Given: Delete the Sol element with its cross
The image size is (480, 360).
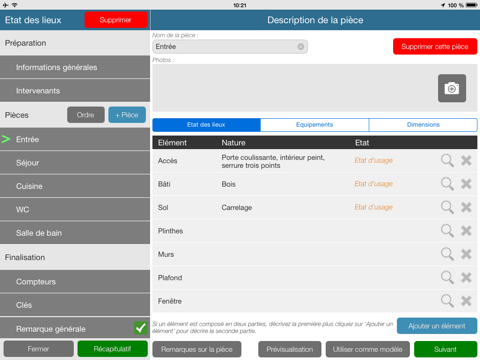Looking at the screenshot, I should pyautogui.click(x=466, y=207).
